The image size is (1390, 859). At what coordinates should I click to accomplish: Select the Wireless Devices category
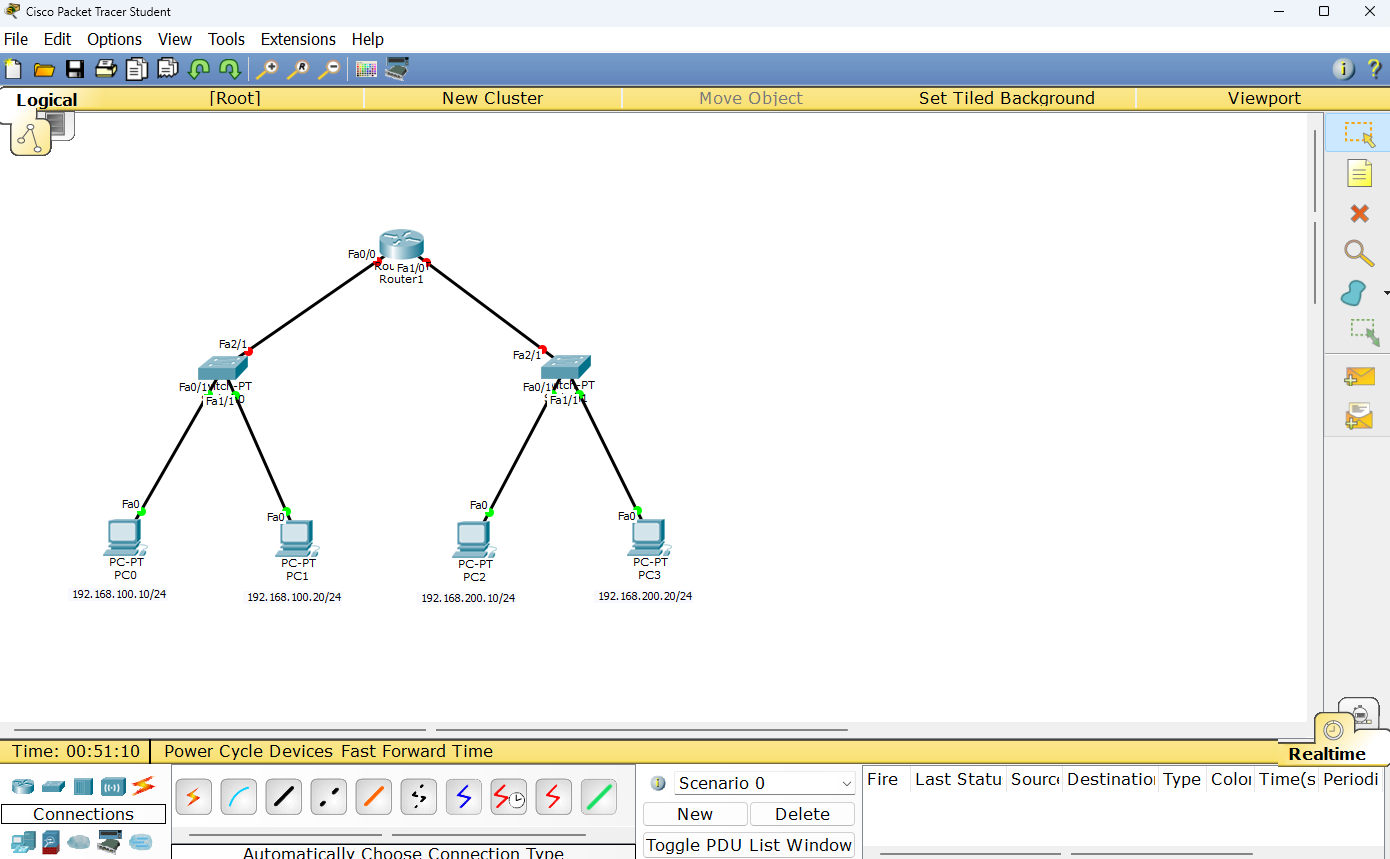pos(113,786)
